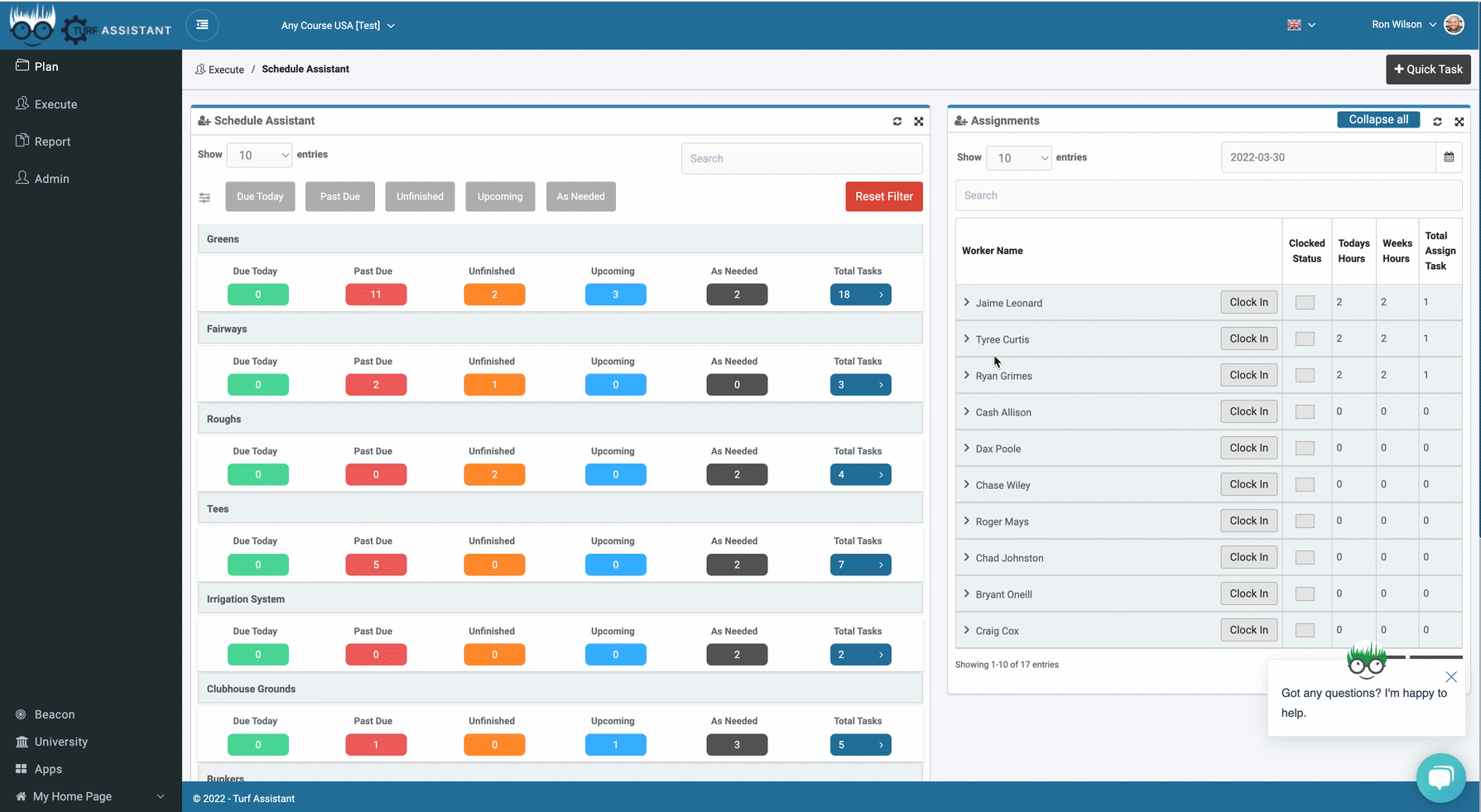Open the Any Course USA [Test] course selector
Screen dimensions: 1481x812
tap(337, 25)
